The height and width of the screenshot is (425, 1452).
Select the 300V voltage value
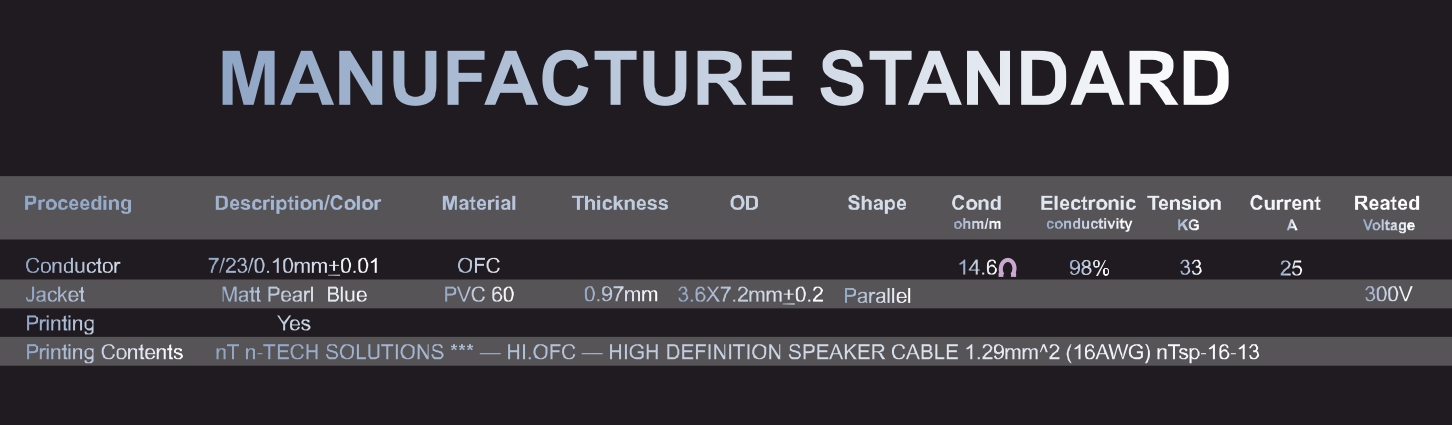1388,295
